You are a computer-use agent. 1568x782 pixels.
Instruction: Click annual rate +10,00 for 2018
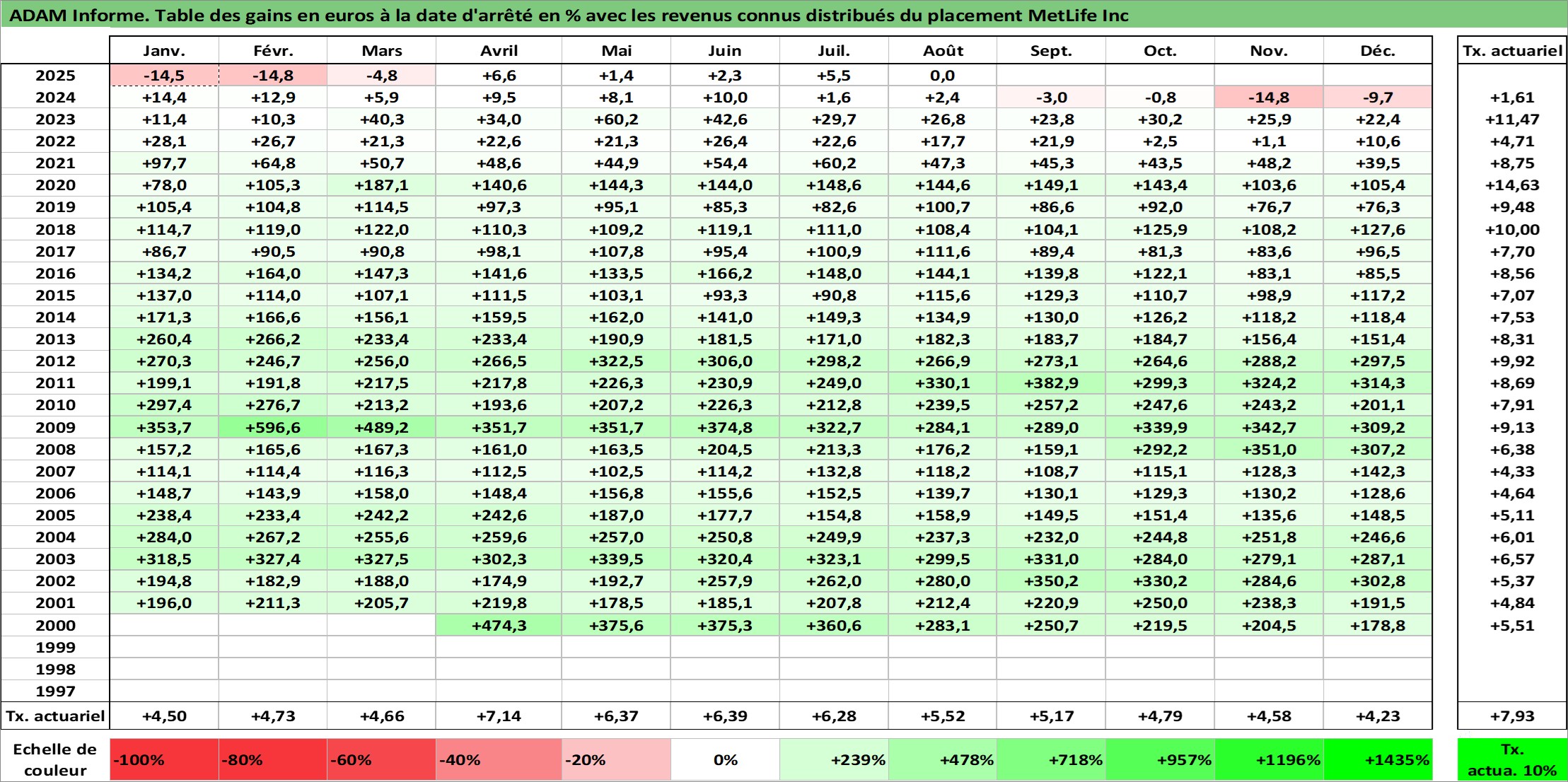coord(1512,230)
